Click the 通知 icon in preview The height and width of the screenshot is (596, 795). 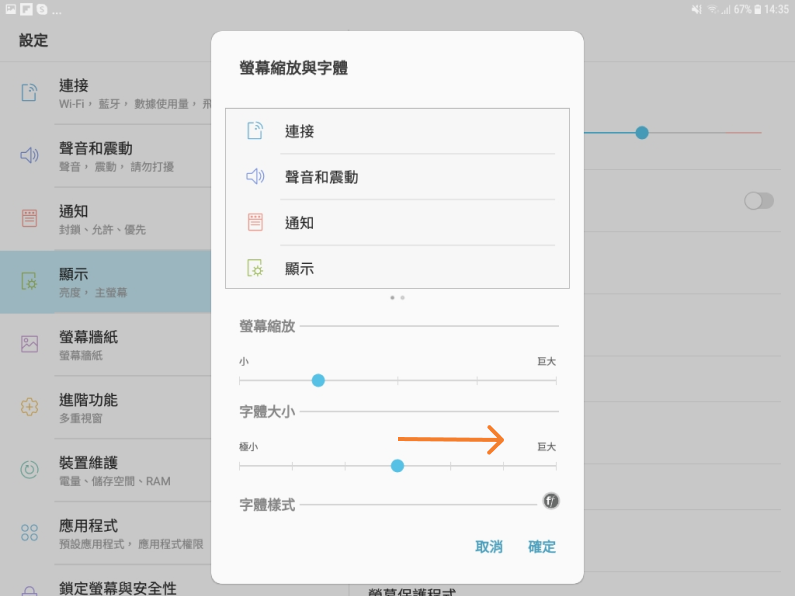coord(255,222)
